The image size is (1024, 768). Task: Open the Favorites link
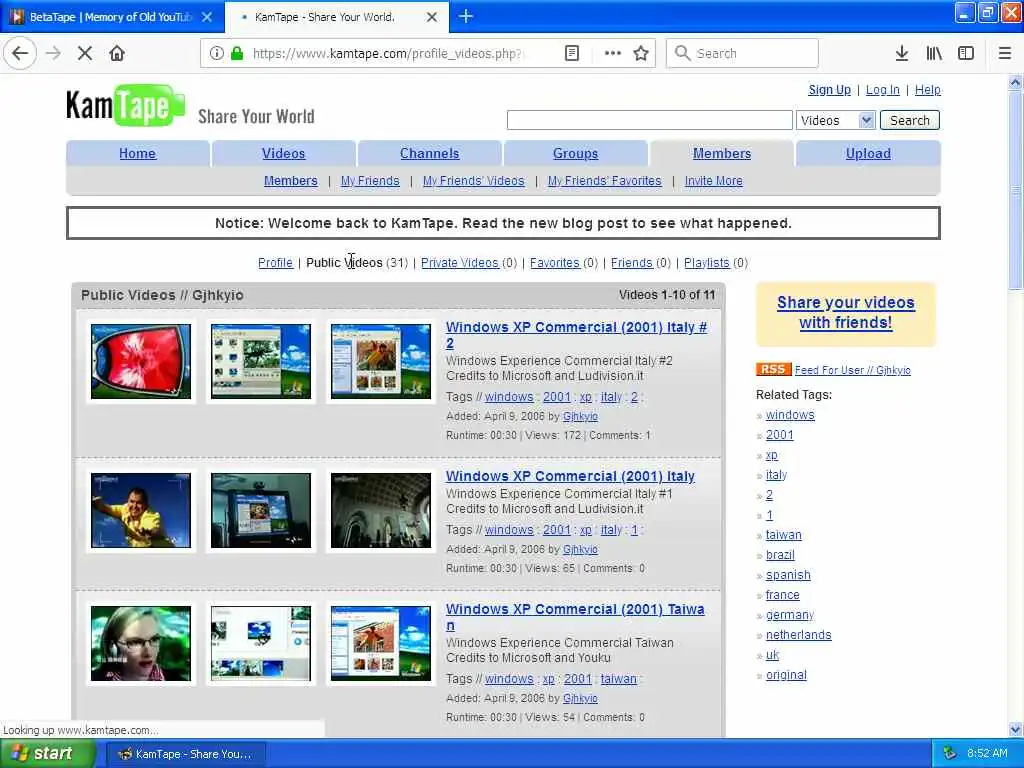tap(554, 263)
